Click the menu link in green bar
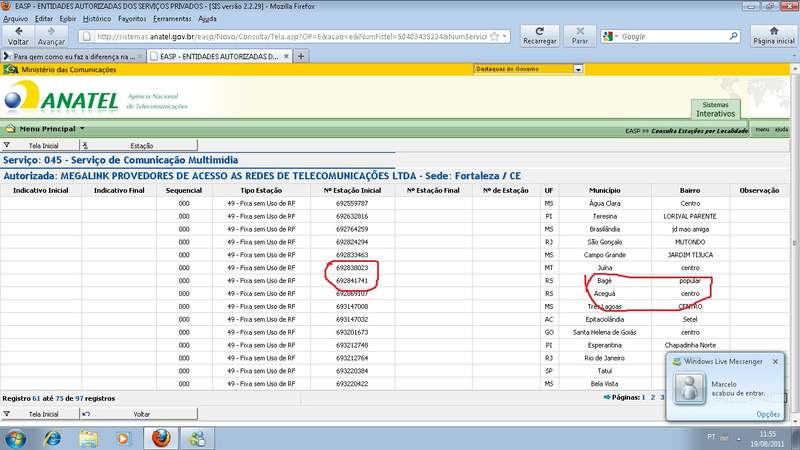 coord(762,130)
